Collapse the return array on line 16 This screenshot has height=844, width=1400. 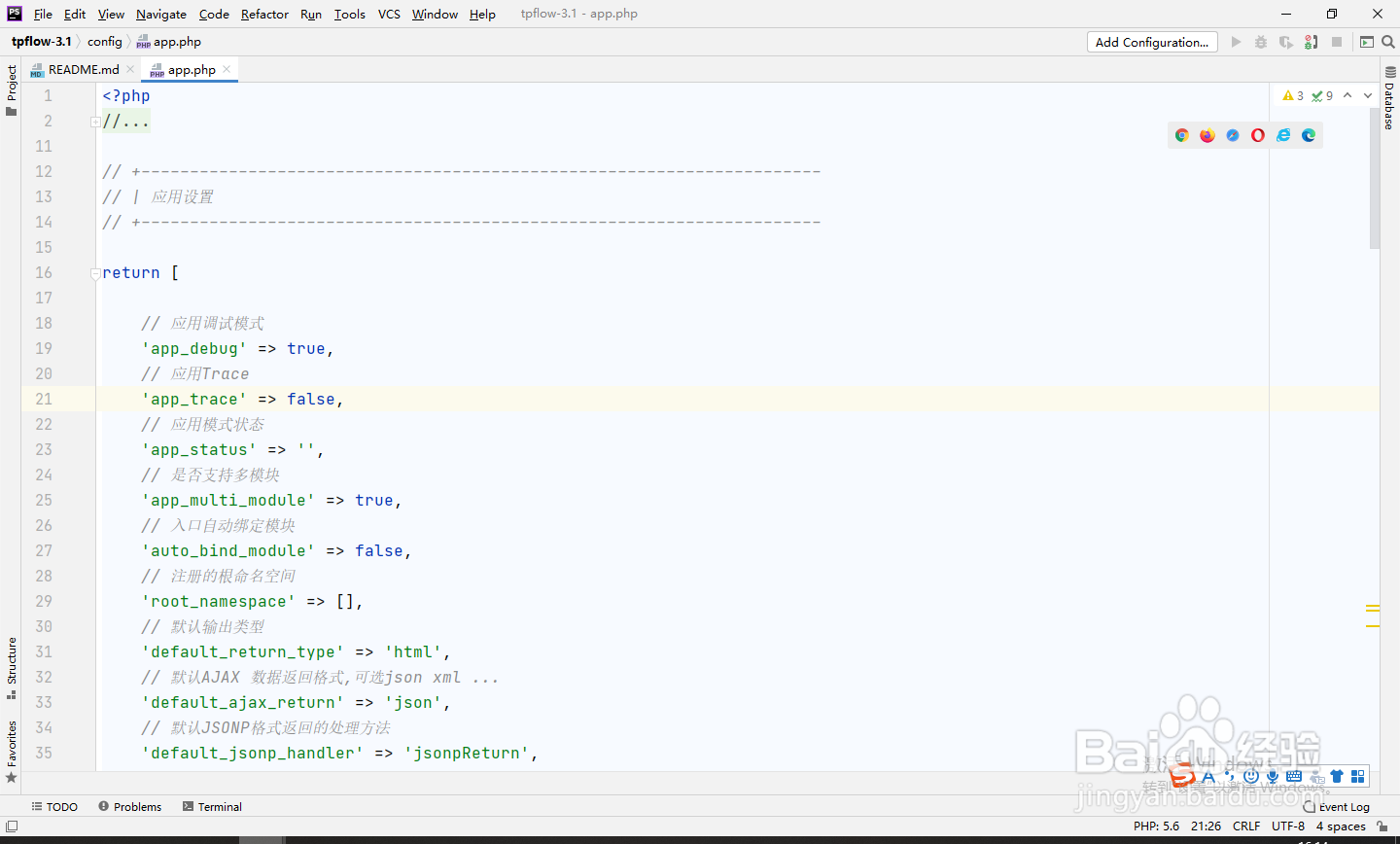click(95, 273)
